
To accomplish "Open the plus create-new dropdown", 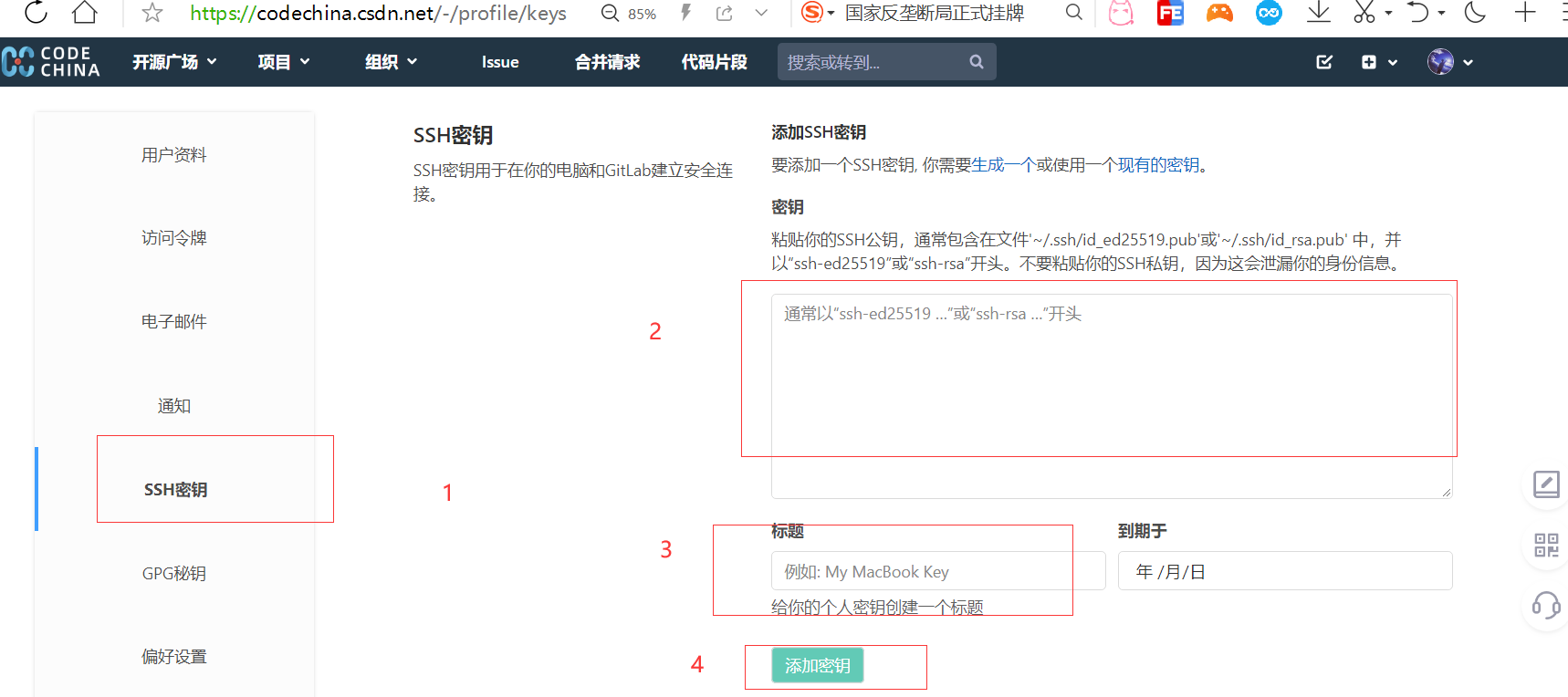I will (x=1379, y=62).
